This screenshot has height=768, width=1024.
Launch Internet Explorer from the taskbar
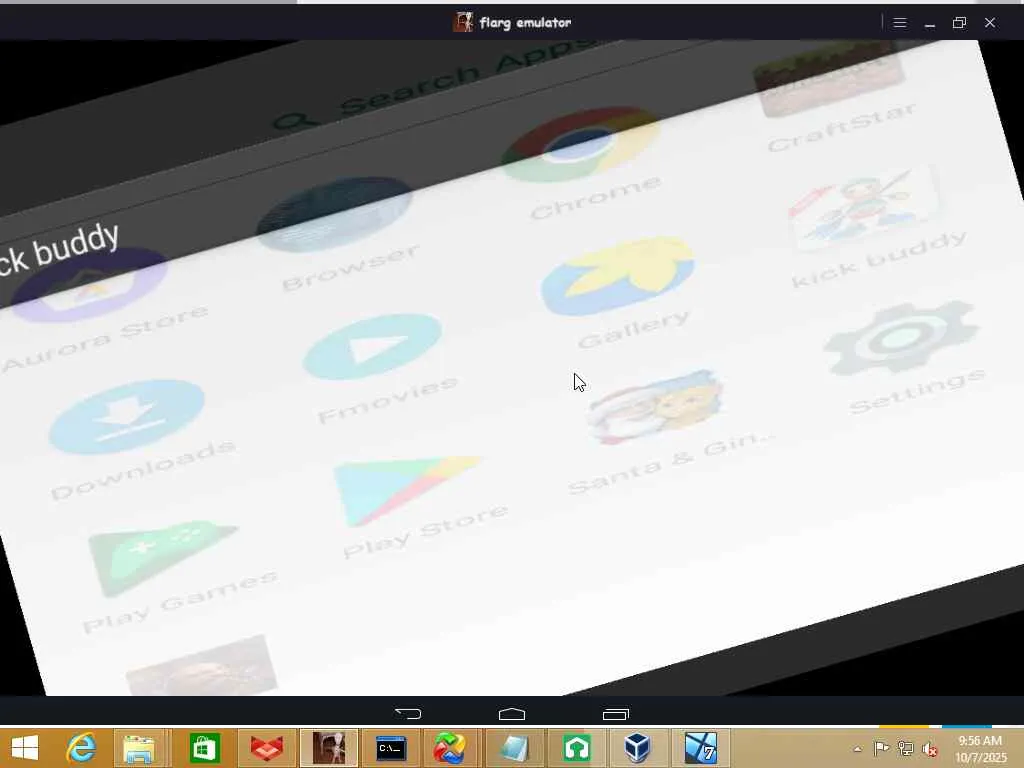(82, 748)
